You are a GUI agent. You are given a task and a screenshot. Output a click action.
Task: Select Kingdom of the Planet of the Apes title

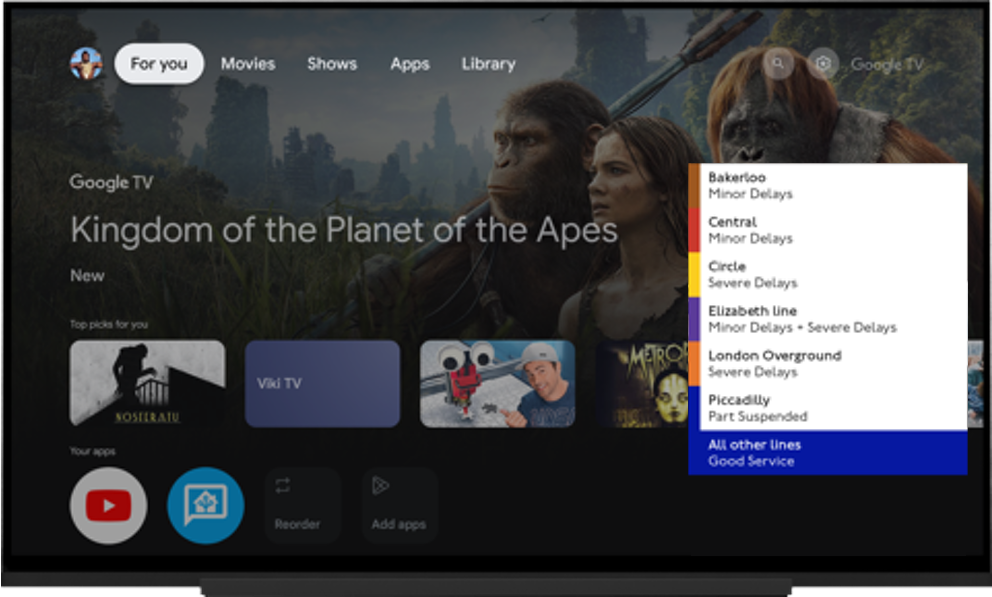pyautogui.click(x=344, y=230)
